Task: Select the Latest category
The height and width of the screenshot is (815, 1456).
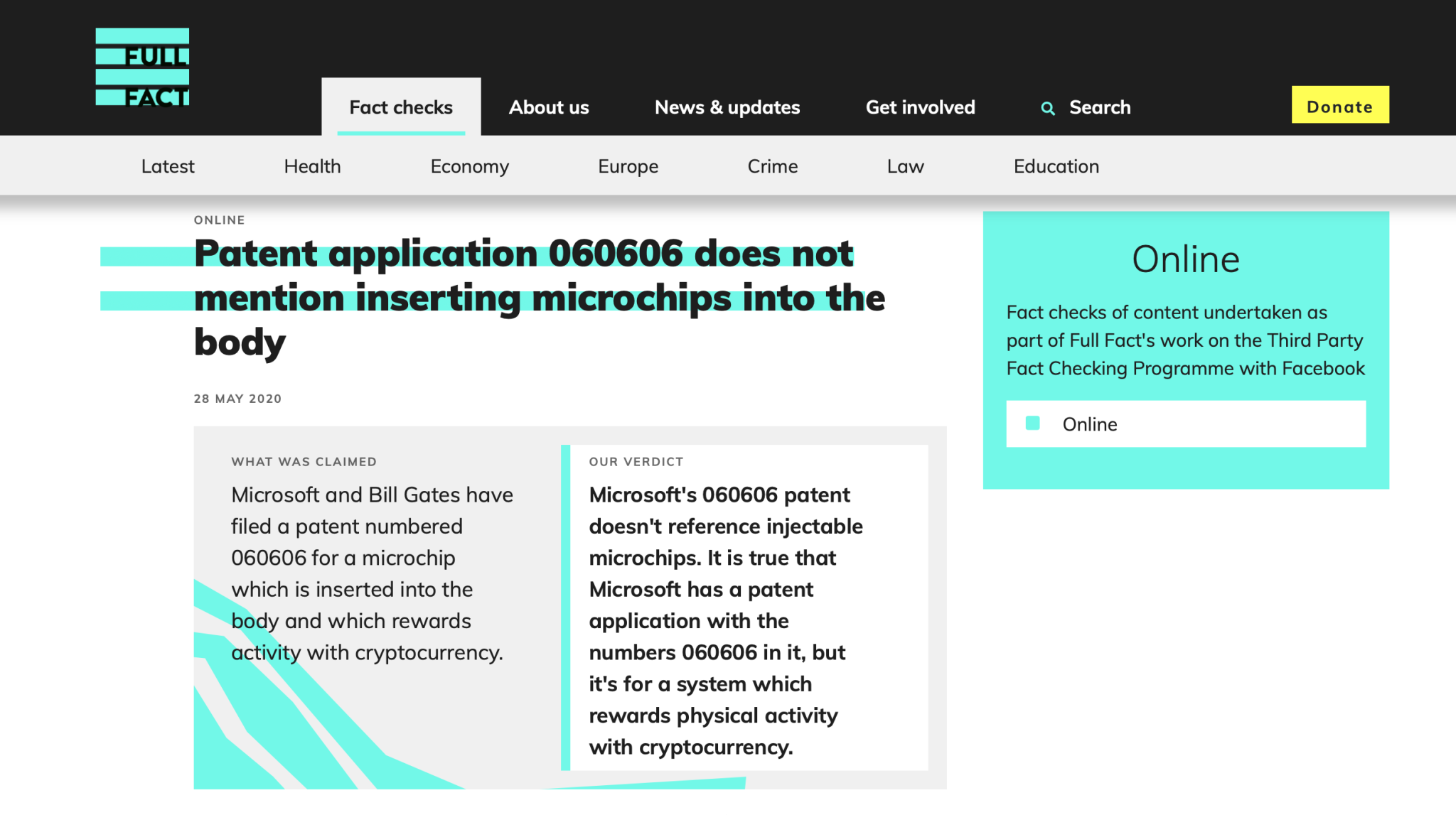Action: [x=168, y=166]
